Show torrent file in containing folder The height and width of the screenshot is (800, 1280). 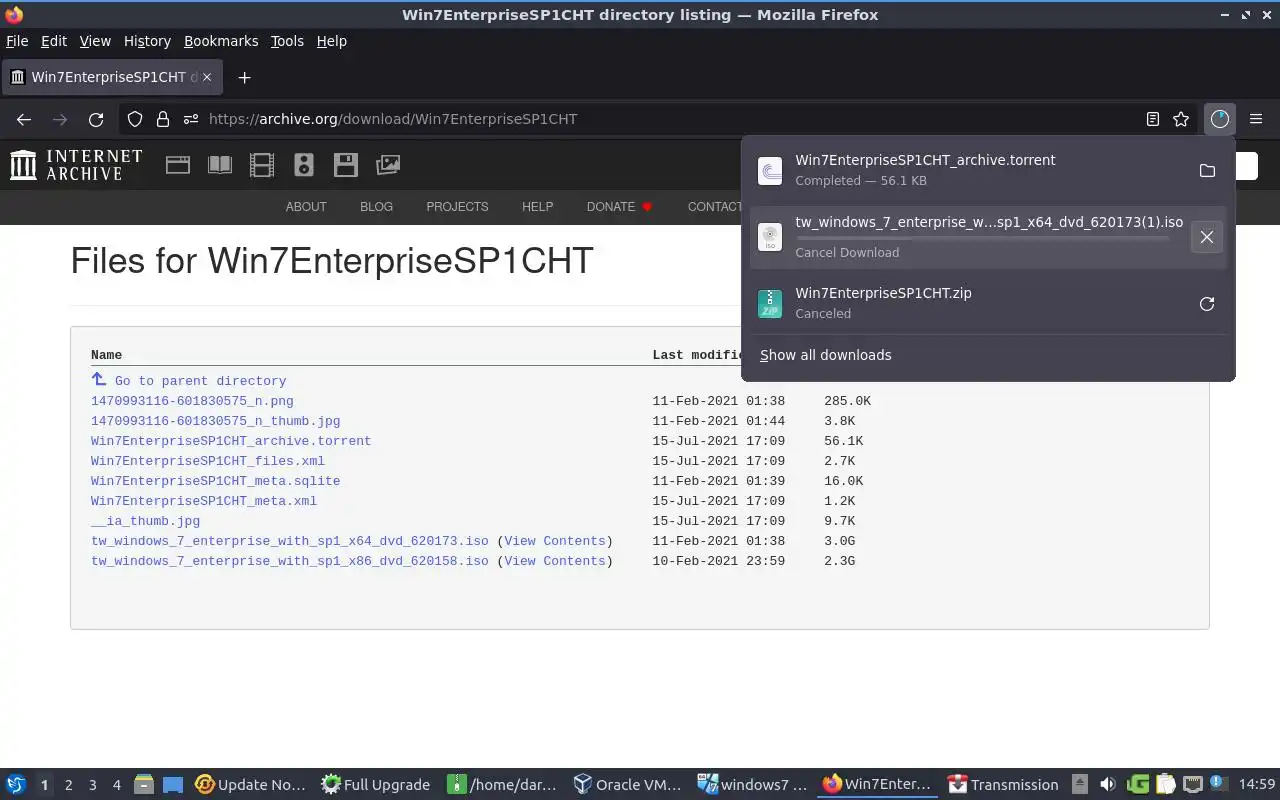point(1207,171)
